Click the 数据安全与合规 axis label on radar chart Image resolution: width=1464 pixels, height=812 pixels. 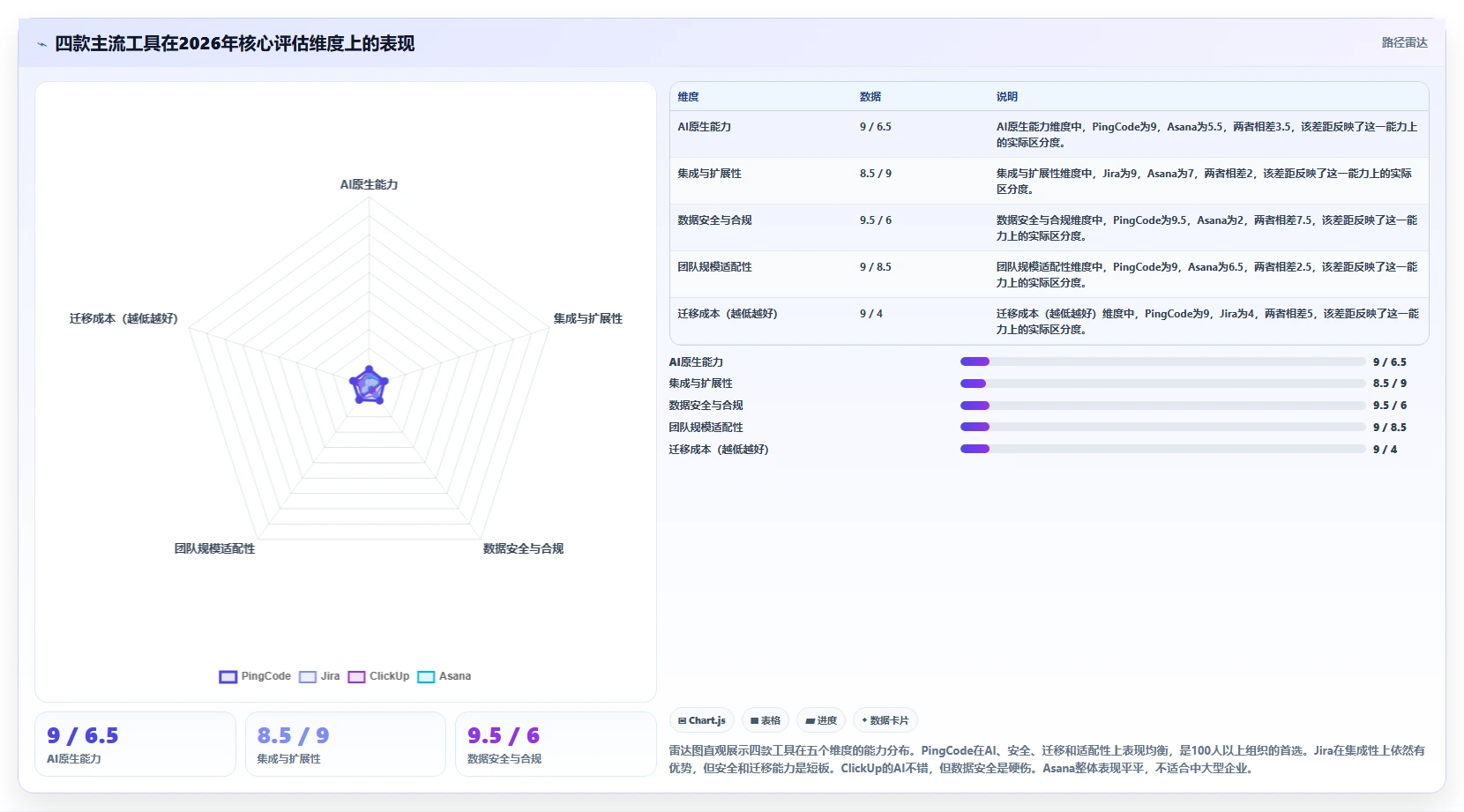pyautogui.click(x=523, y=548)
